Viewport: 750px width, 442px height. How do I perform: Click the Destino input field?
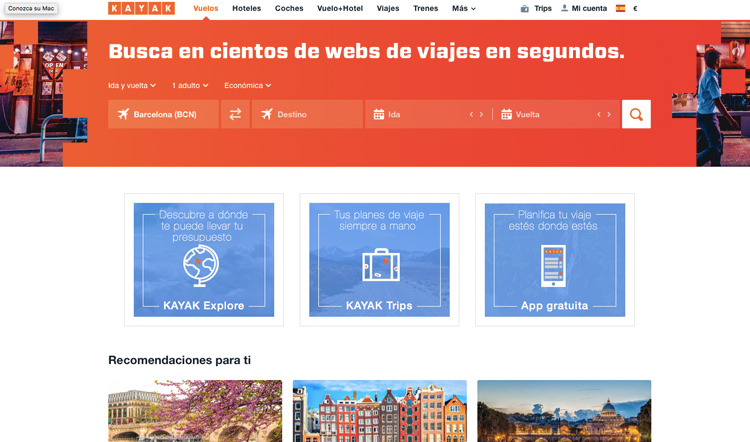click(310, 114)
